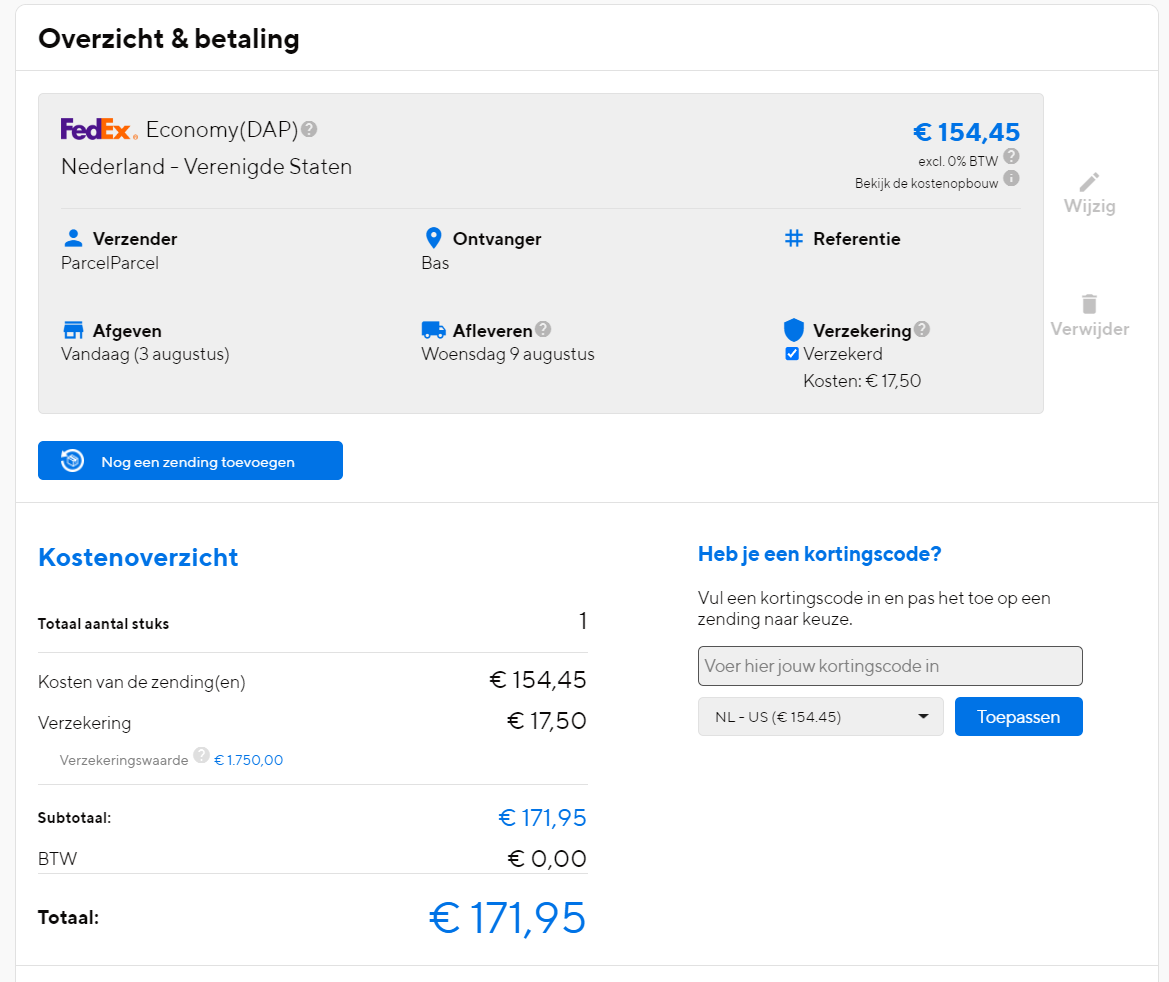Click the Referentie hash icon
Viewport: 1169px width, 982px height.
click(794, 238)
